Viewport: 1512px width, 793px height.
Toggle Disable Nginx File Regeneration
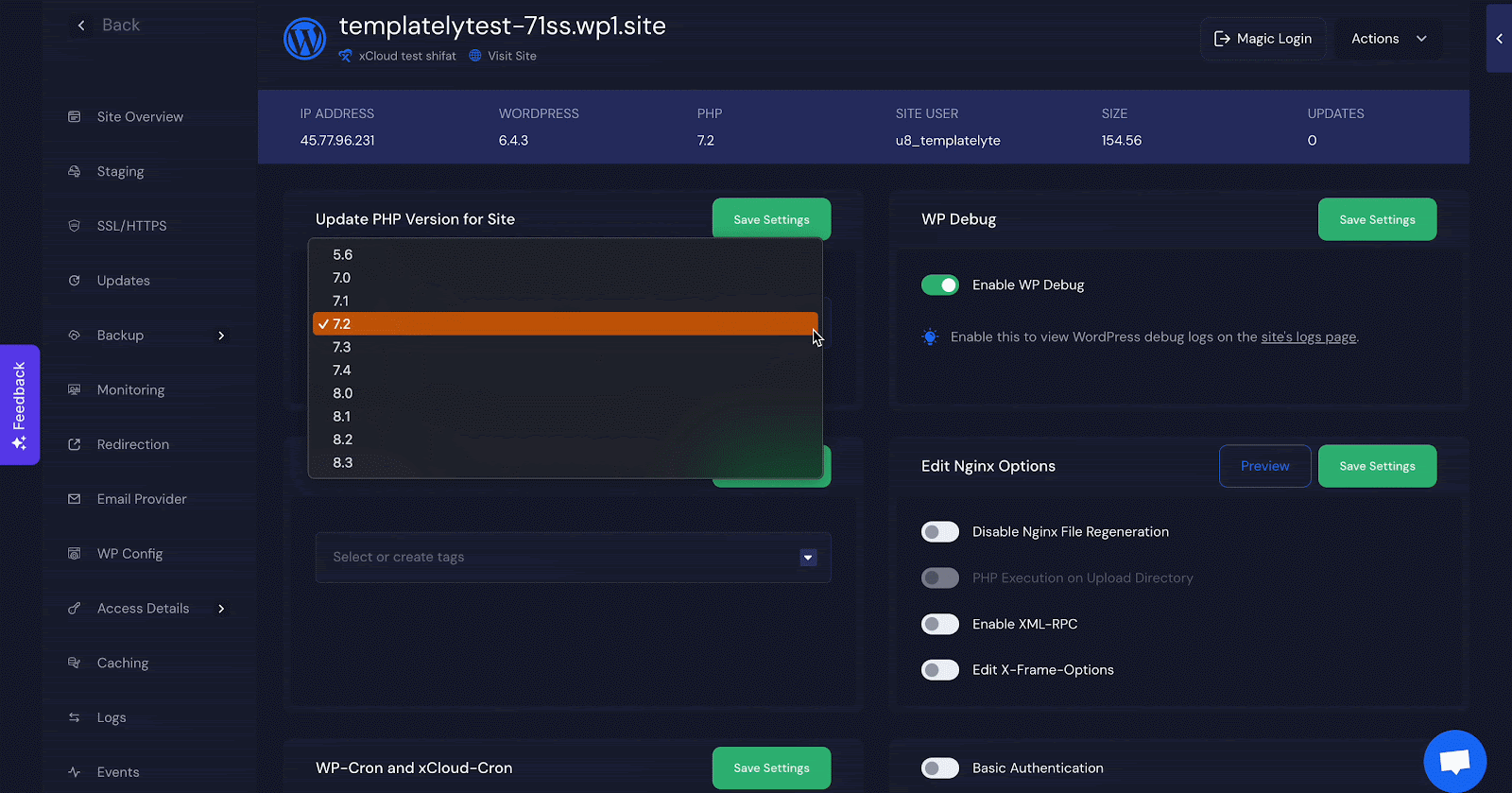click(940, 531)
